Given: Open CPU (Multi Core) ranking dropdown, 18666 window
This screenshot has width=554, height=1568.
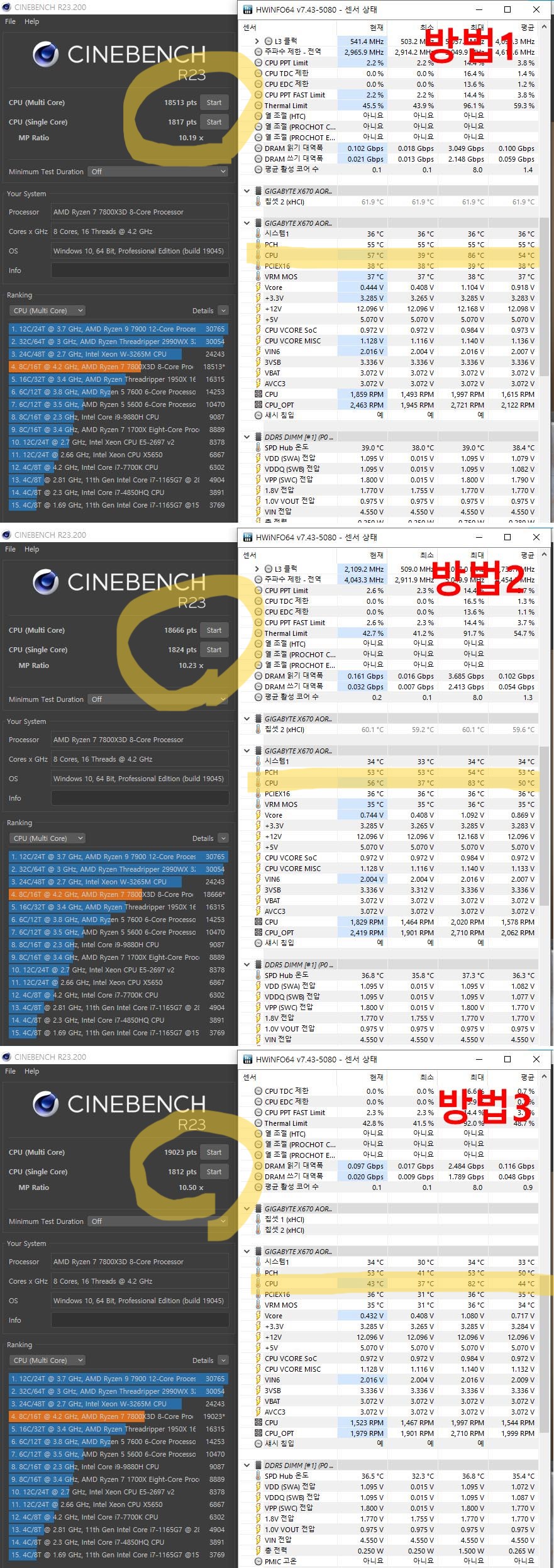Looking at the screenshot, I should pyautogui.click(x=48, y=838).
